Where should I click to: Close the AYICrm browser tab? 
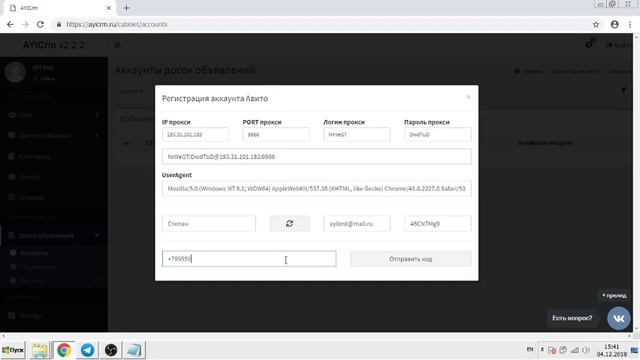coord(109,8)
